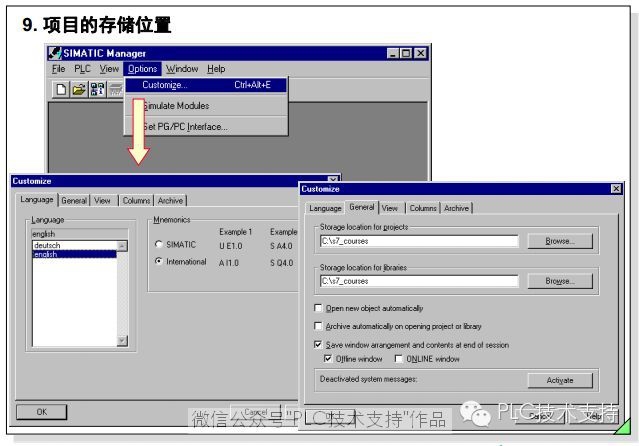639x446 pixels.
Task: Click language list scroll down arrow
Action: coord(122,341)
